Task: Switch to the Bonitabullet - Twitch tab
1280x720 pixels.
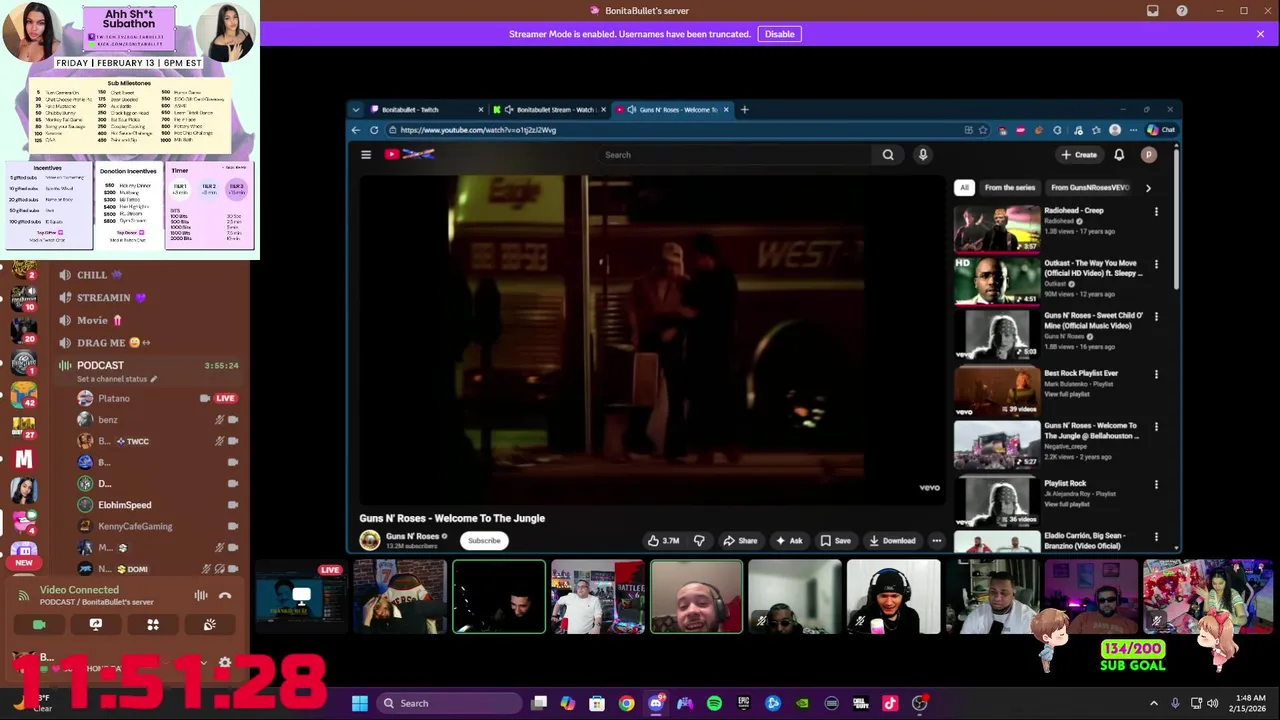Action: (424, 109)
